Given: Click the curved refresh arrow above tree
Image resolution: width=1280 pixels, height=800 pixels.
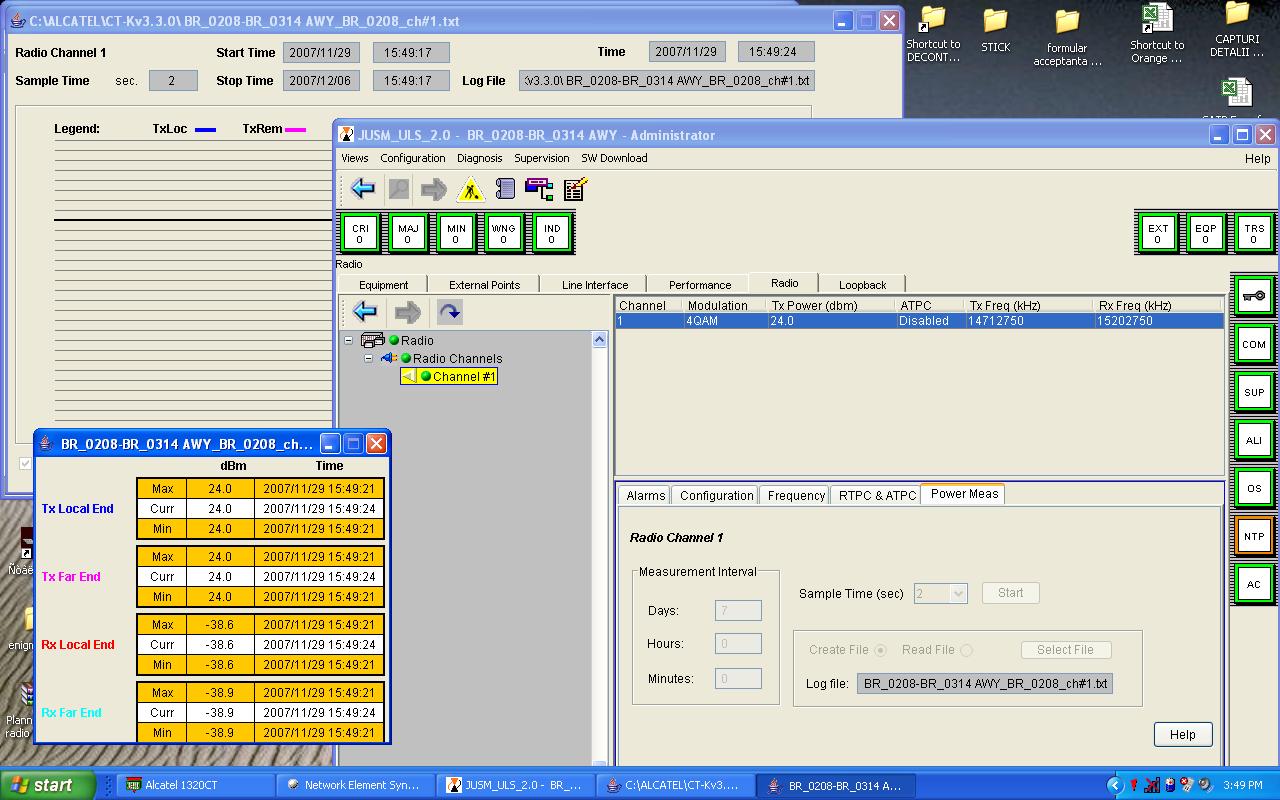Looking at the screenshot, I should pyautogui.click(x=450, y=312).
